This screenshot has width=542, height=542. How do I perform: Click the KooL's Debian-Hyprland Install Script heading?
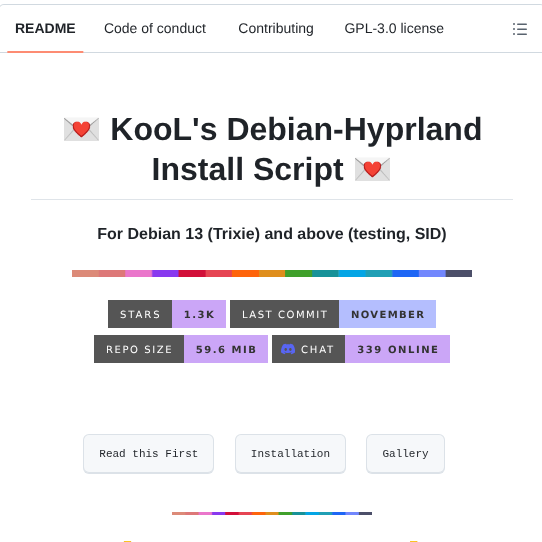click(x=272, y=149)
